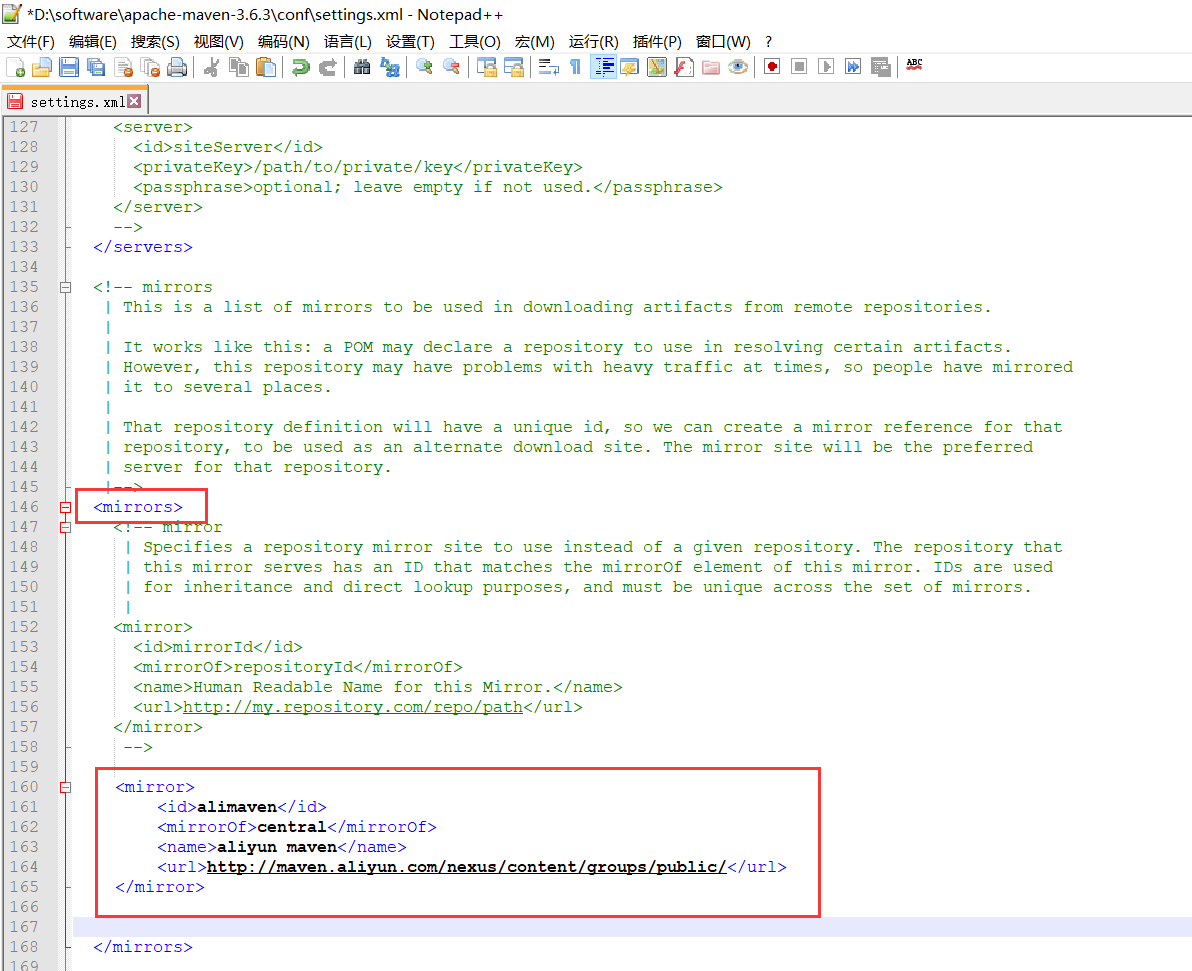Click the ABC spell check icon

[915, 66]
